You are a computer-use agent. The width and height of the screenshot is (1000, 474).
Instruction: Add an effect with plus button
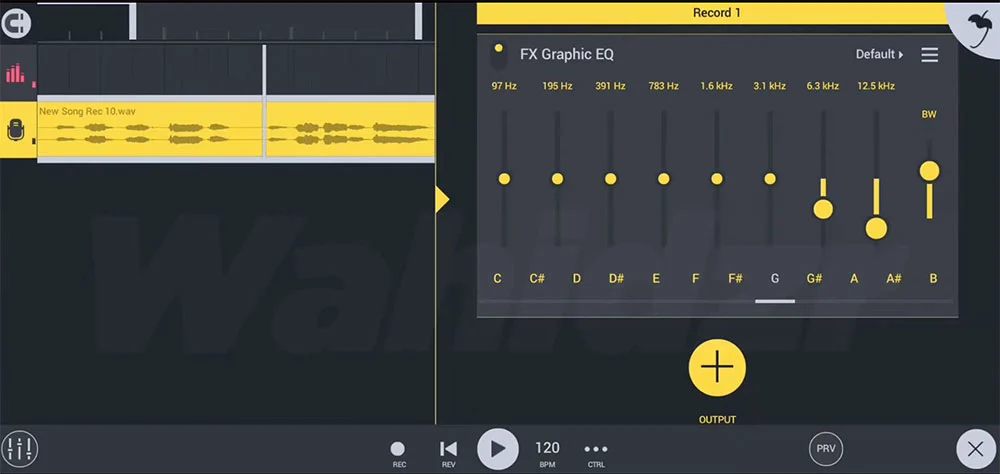pos(717,367)
